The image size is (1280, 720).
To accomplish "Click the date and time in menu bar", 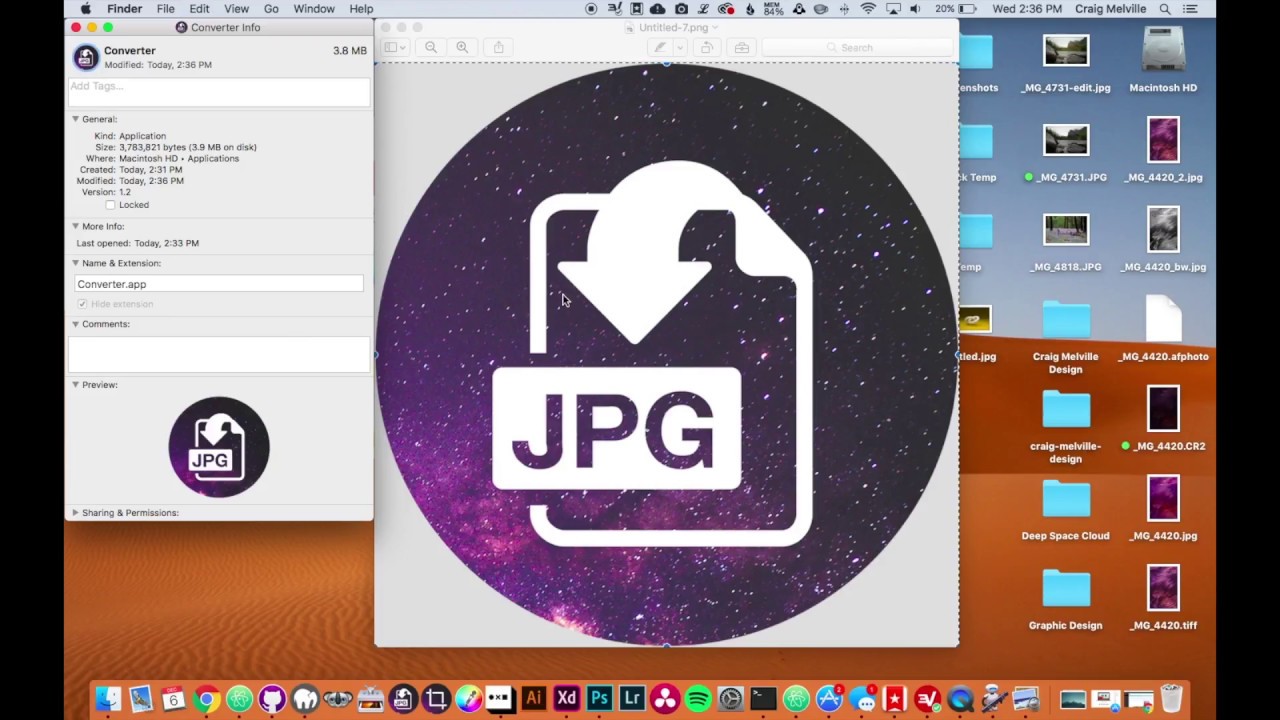I will point(1027,9).
